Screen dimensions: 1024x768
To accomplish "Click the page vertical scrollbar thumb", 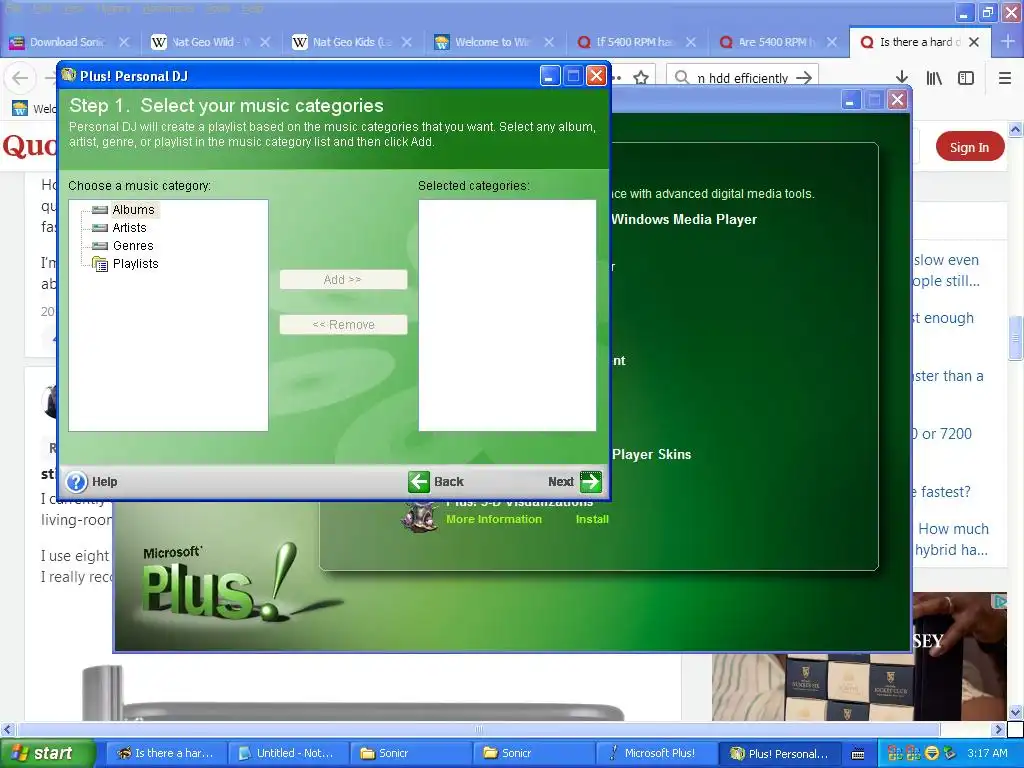I will coord(1016,338).
